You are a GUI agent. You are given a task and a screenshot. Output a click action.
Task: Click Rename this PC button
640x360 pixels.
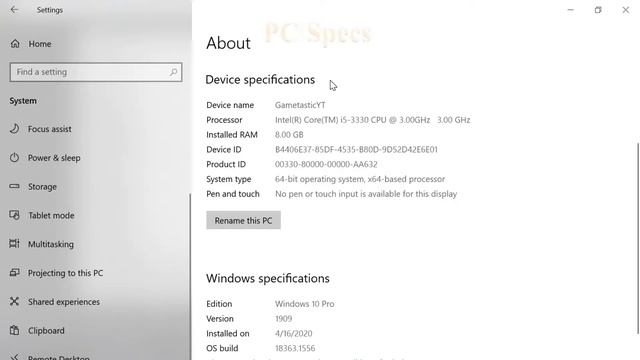243,220
